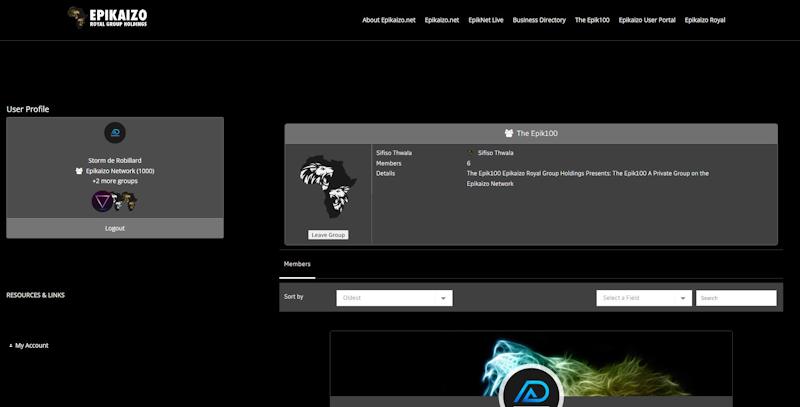Click the Epikaizo logo in the header

point(105,18)
